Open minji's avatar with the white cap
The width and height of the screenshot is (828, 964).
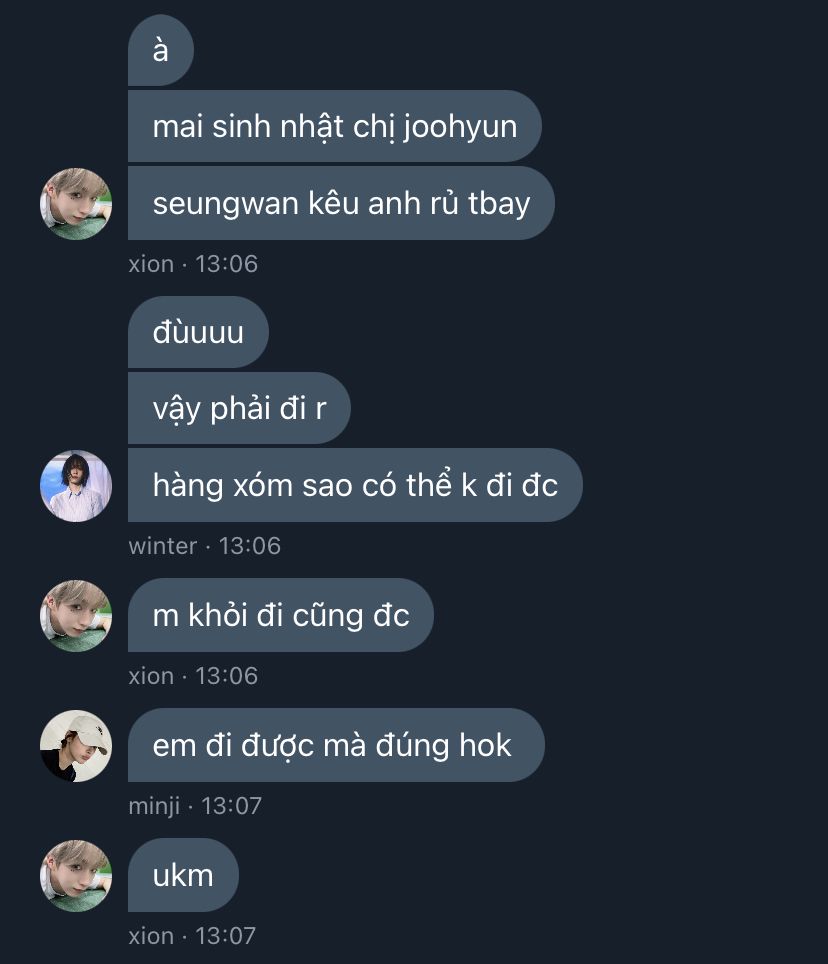[76, 746]
